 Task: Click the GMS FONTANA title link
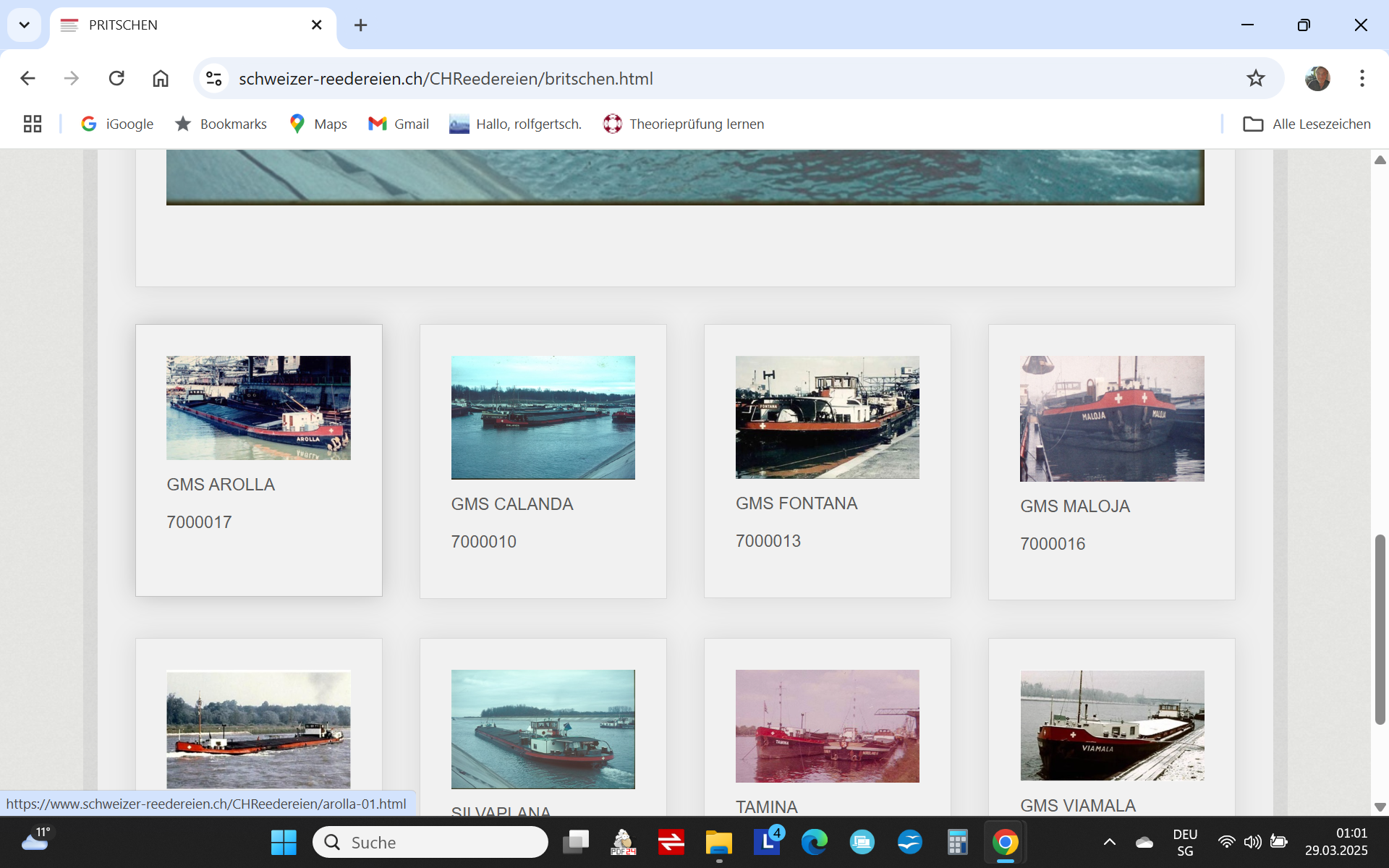[x=796, y=503]
